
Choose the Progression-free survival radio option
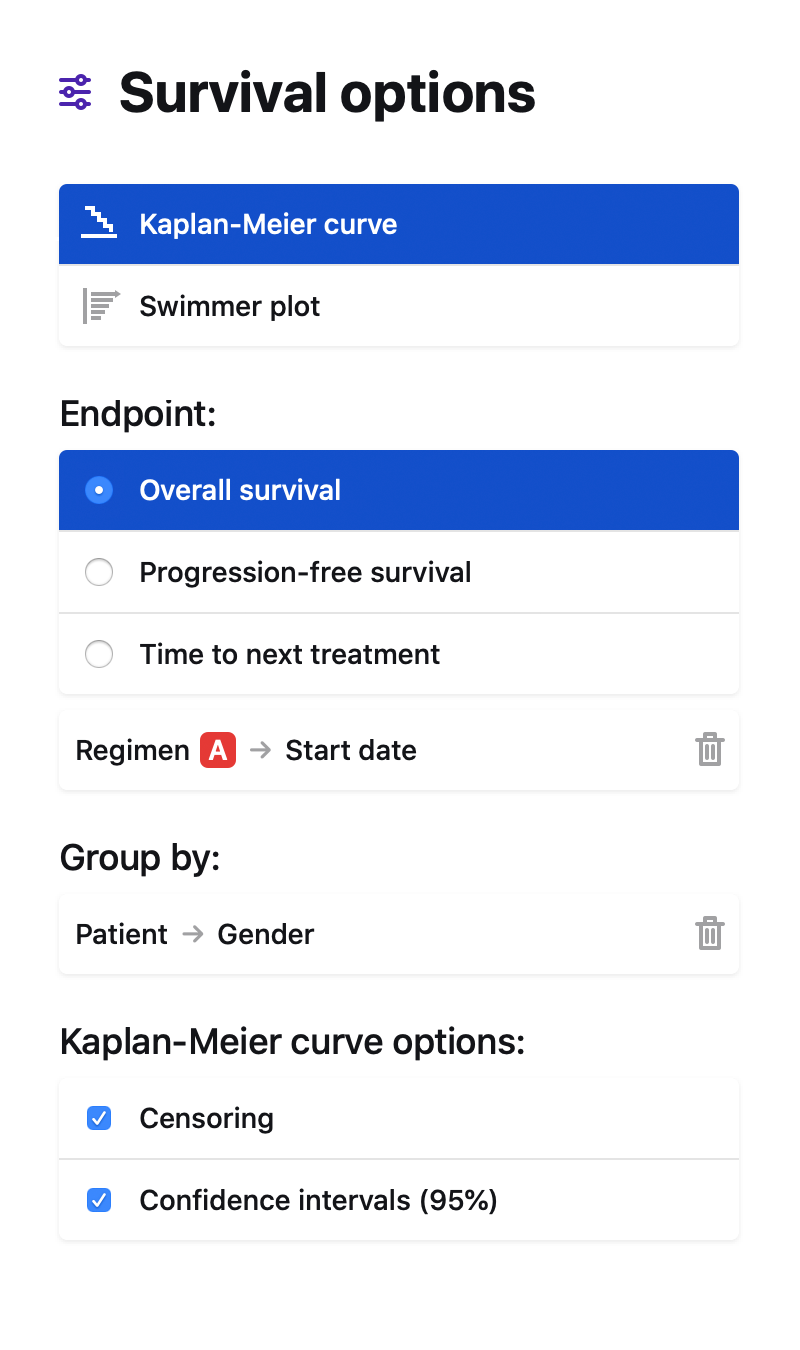(x=99, y=572)
